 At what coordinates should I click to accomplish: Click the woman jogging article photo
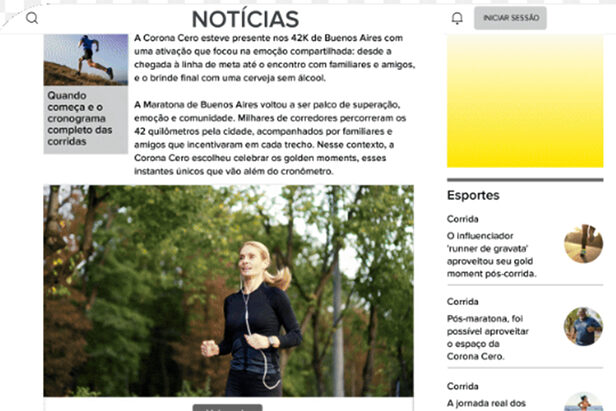[228, 291]
